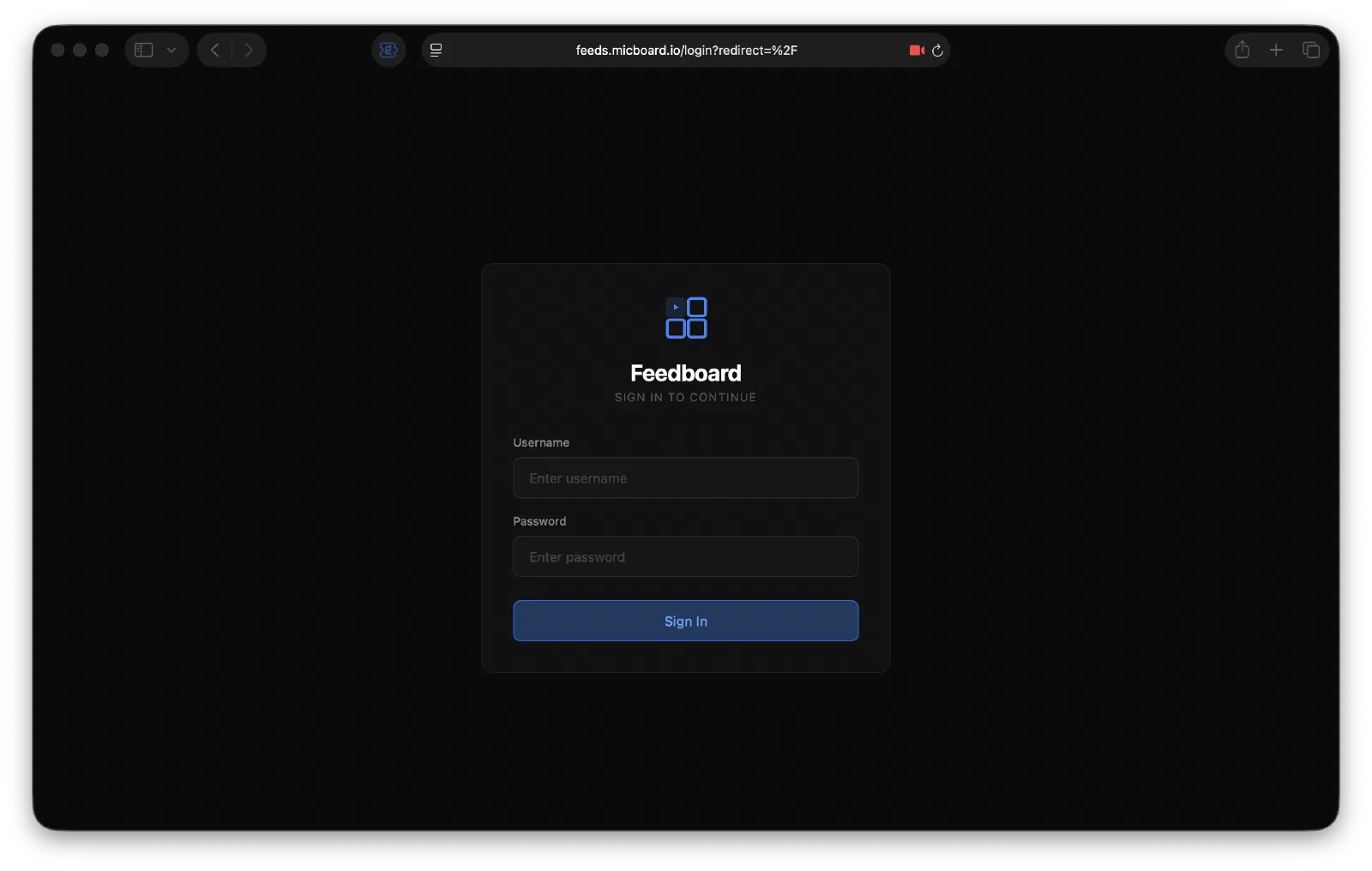The height and width of the screenshot is (871, 1372).
Task: Click the red camera recording indicator
Action: pyautogui.click(x=917, y=50)
